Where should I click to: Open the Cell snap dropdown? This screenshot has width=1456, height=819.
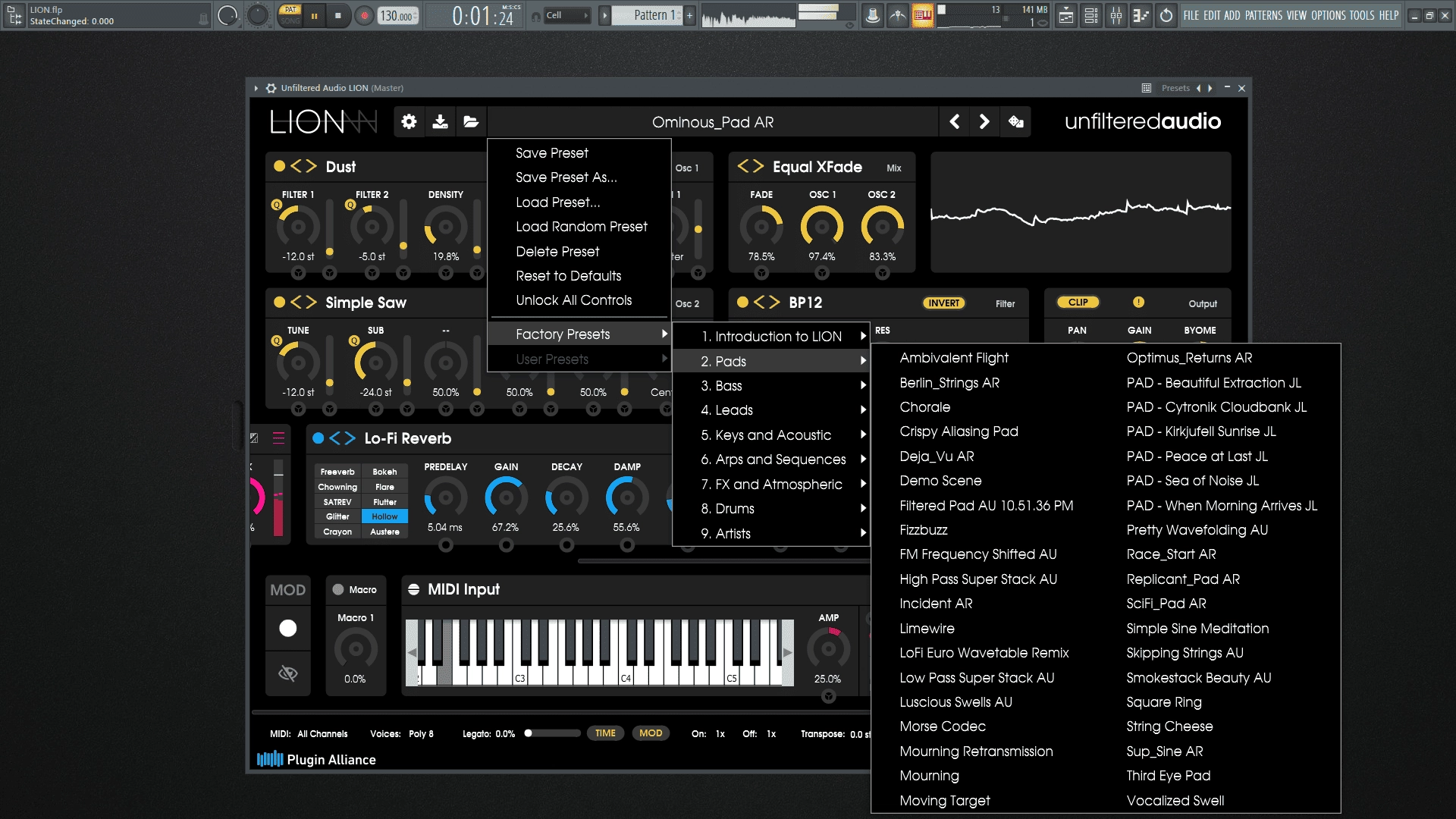[567, 15]
